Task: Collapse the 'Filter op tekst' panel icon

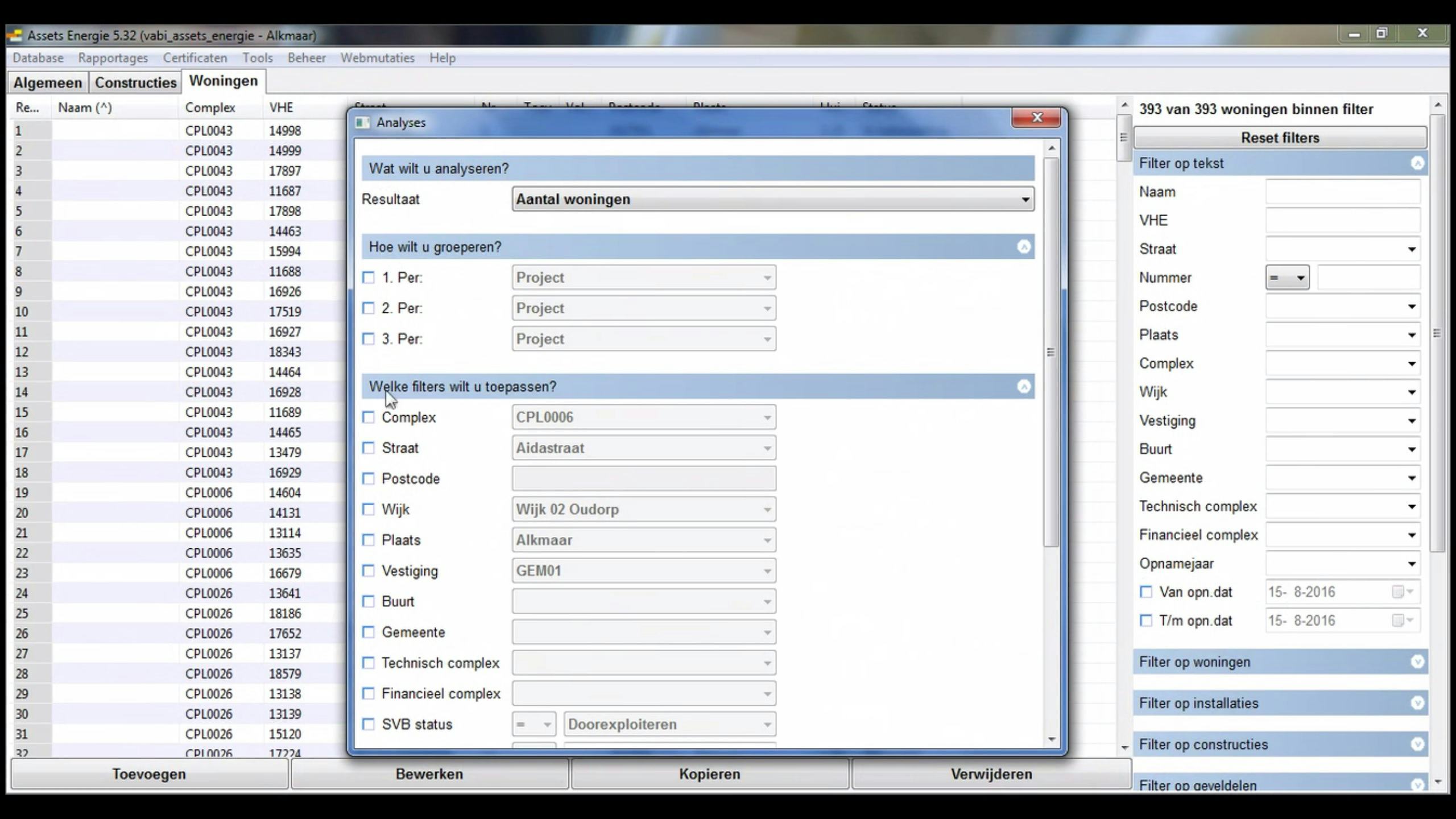Action: point(1417,164)
